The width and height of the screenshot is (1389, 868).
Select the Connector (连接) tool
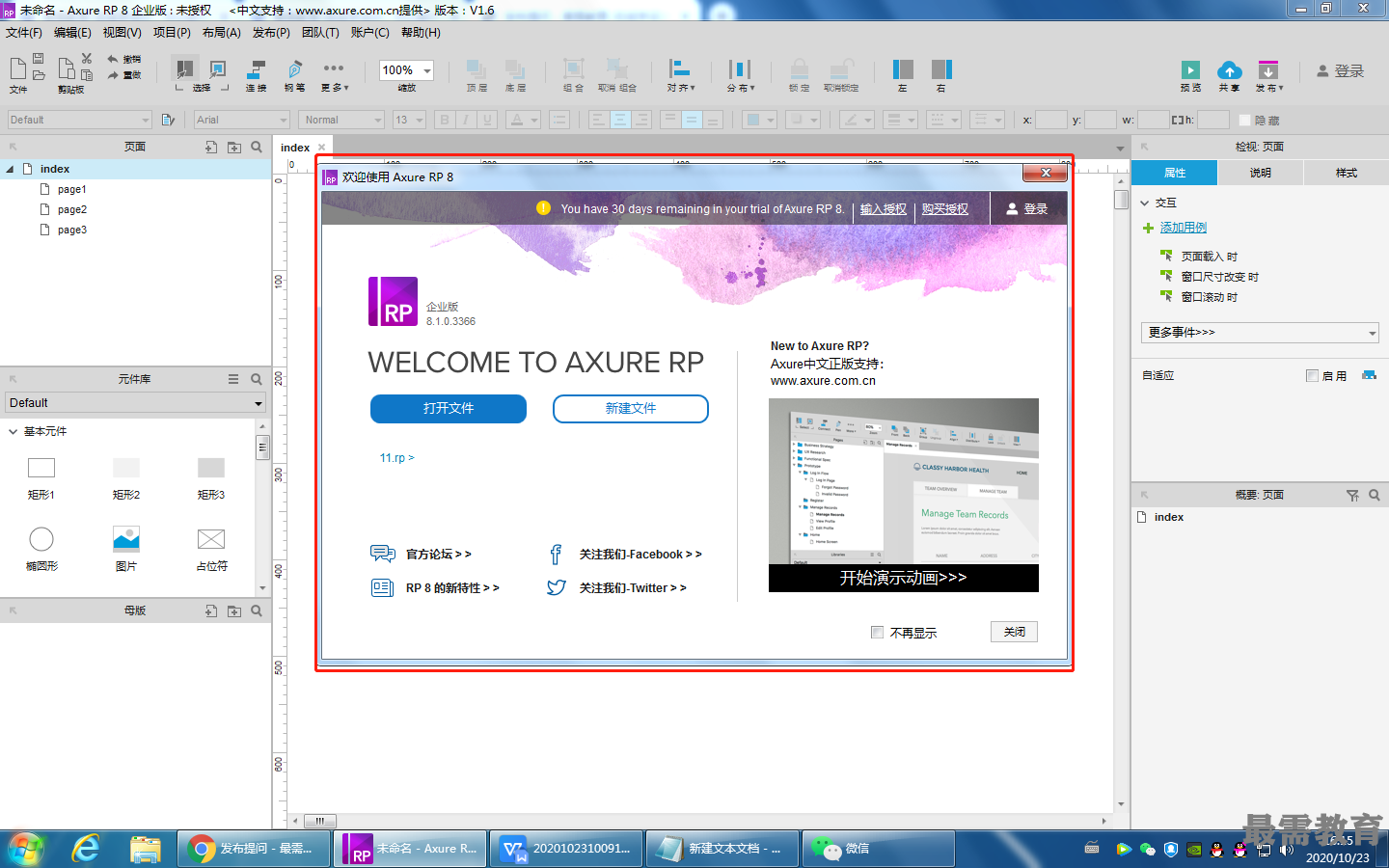pos(256,69)
